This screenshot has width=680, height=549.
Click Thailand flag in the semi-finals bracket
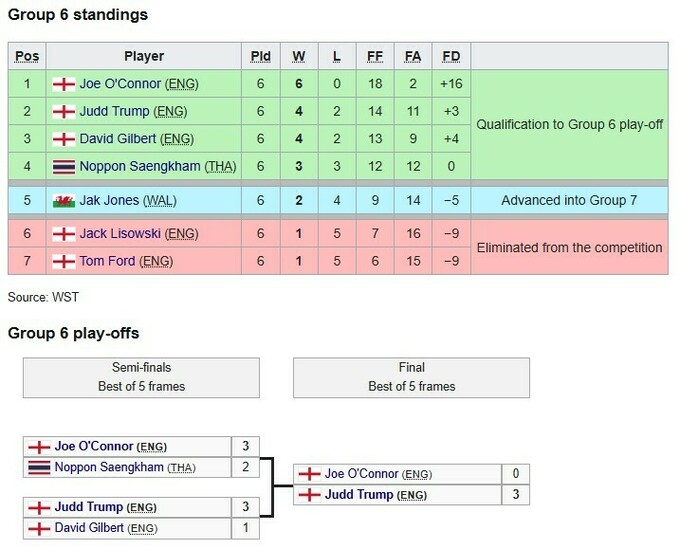pos(39,467)
